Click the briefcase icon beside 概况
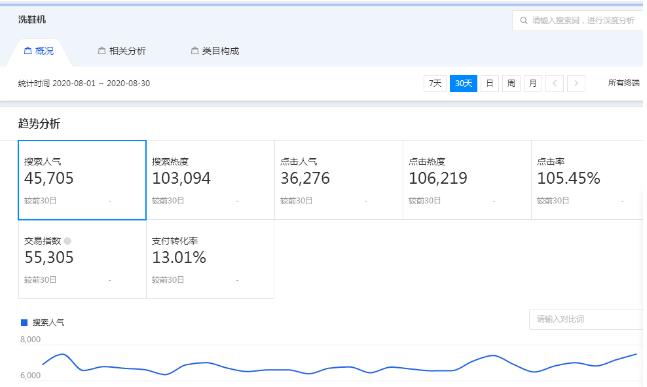The height and width of the screenshot is (387, 647). coord(28,51)
